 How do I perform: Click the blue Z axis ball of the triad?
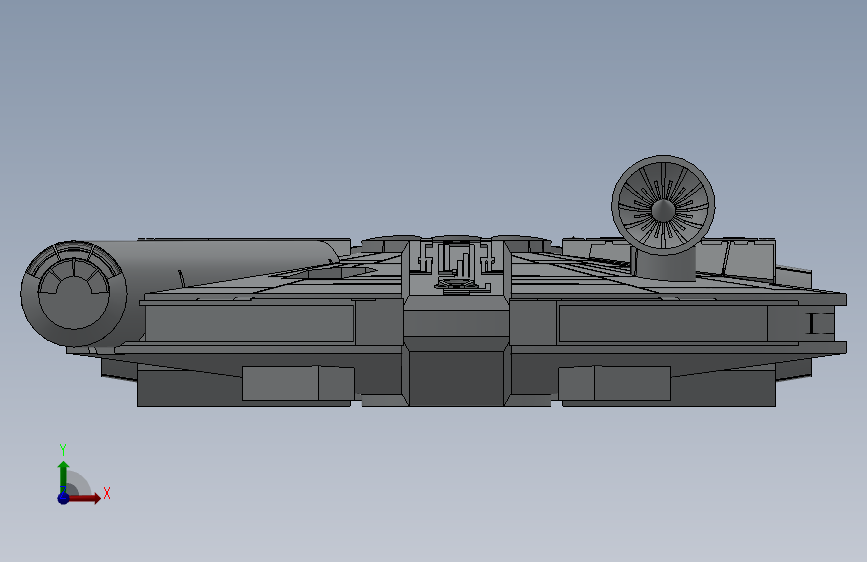click(x=63, y=498)
